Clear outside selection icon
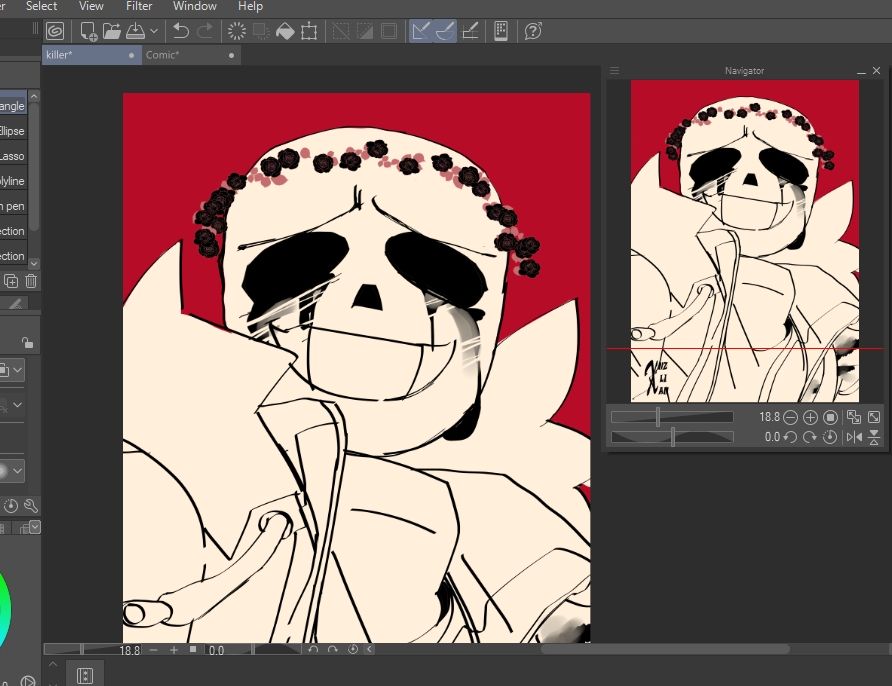 [261, 31]
